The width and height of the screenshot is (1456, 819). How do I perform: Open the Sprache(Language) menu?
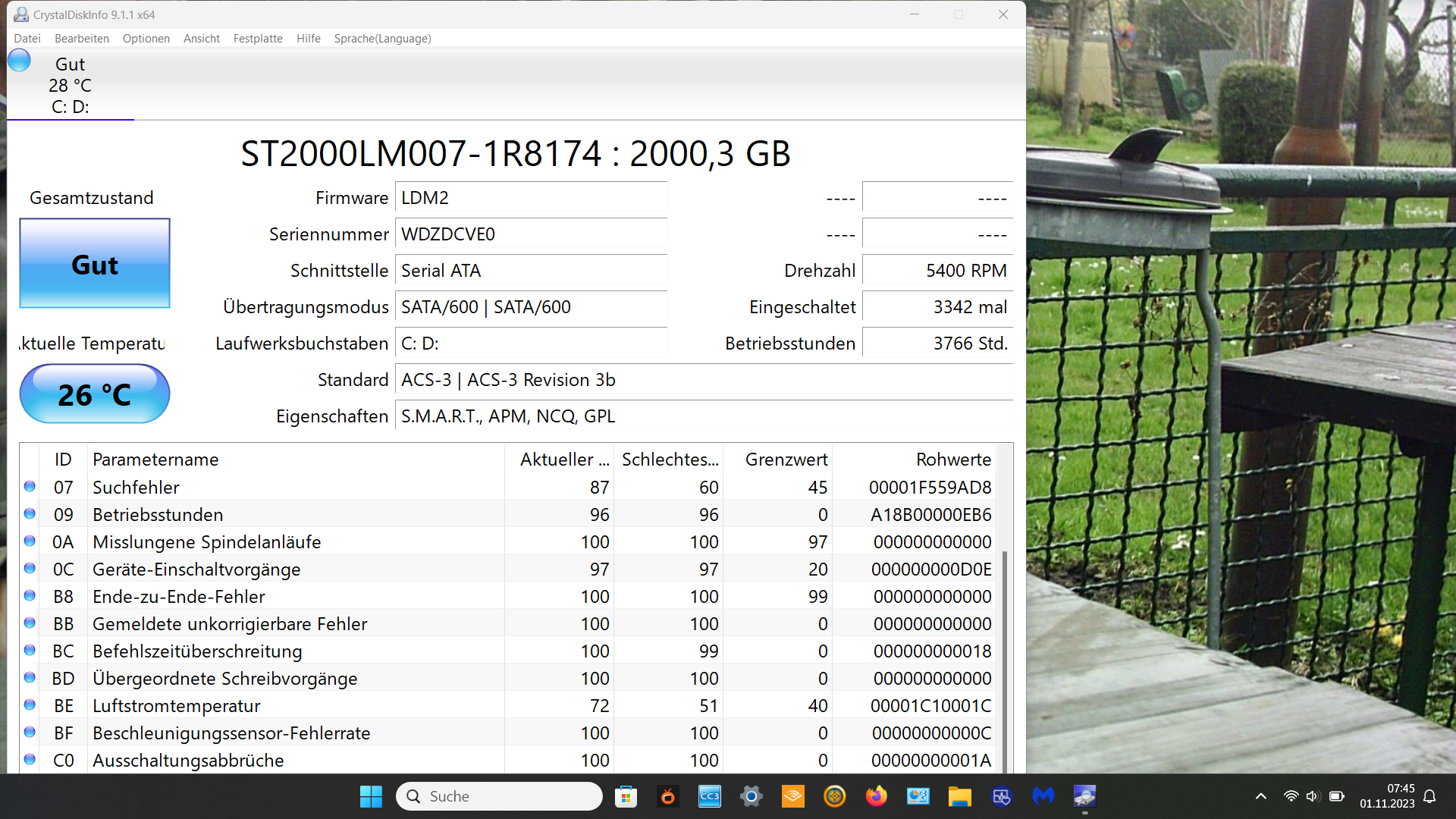point(382,39)
